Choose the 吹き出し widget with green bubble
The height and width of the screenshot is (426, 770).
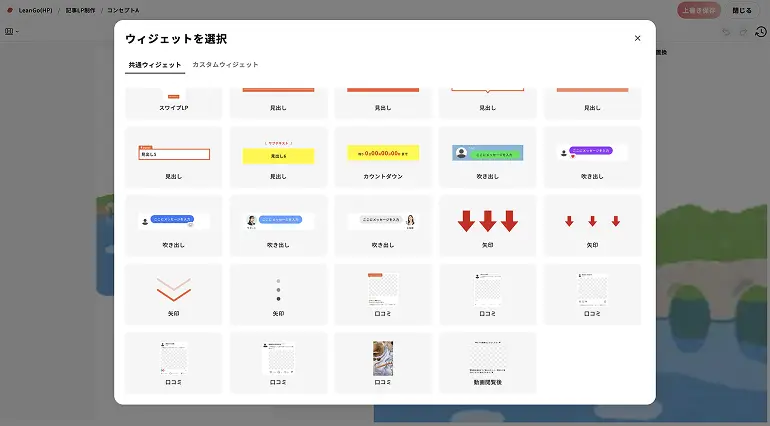(x=487, y=157)
